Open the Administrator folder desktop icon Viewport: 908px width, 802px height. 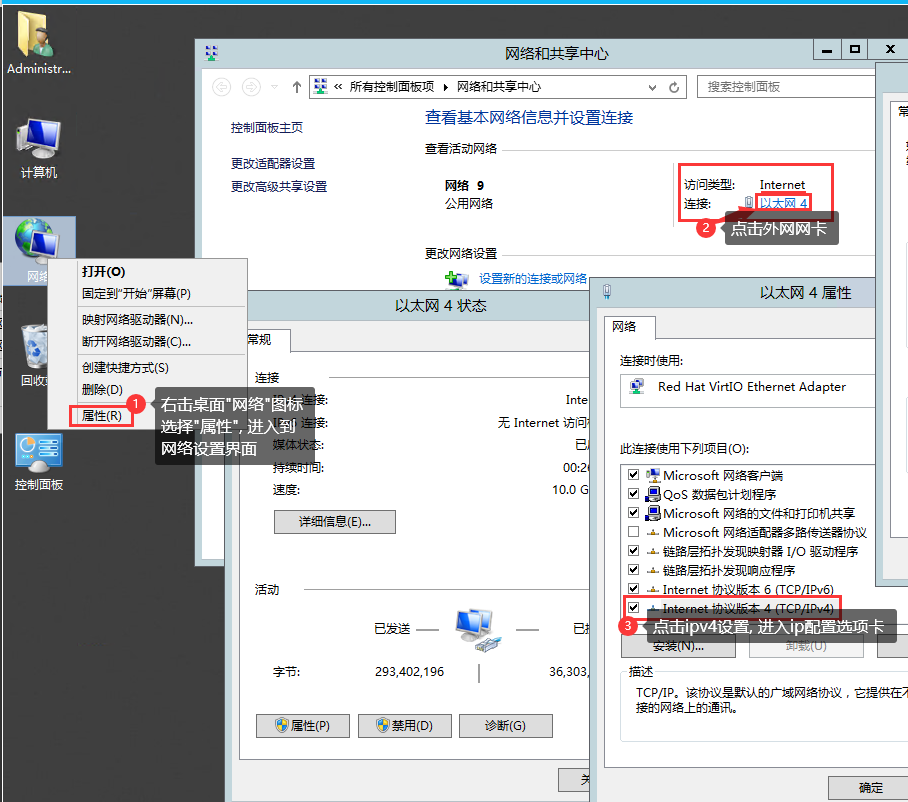39,43
